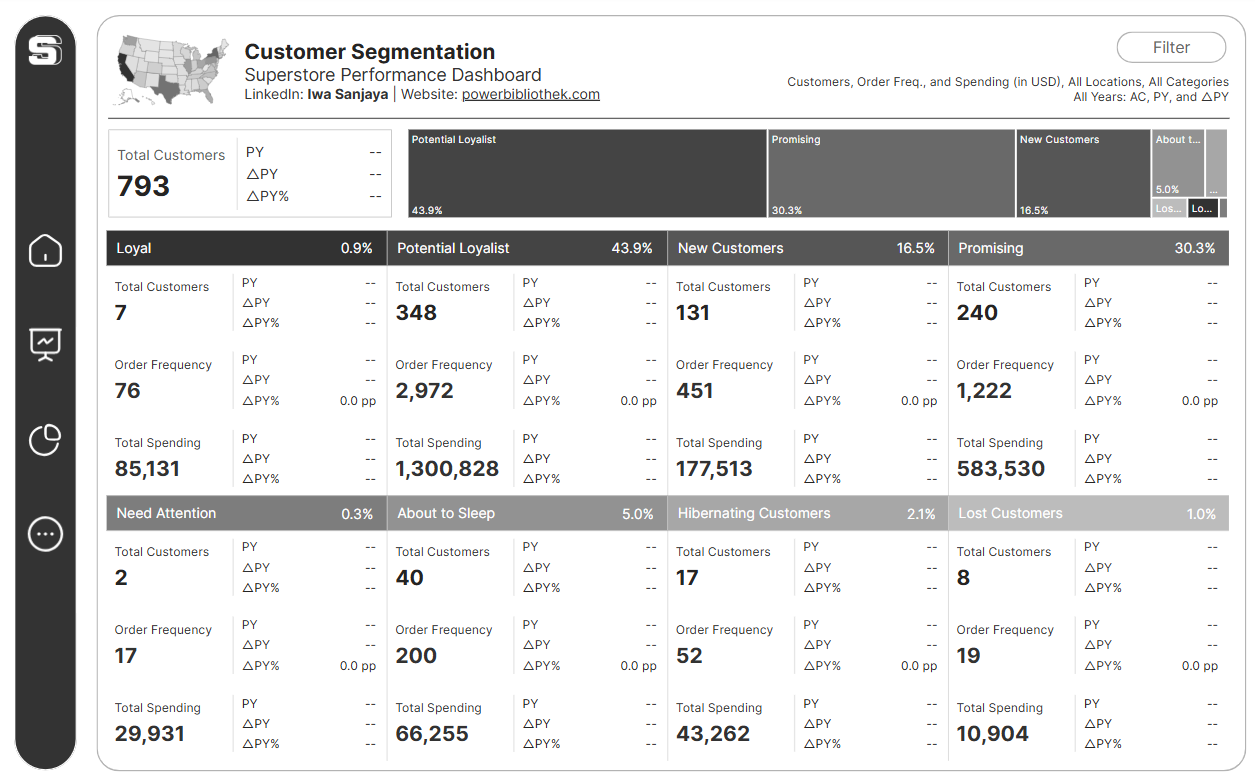Click the Lost Customers section header

(1089, 513)
